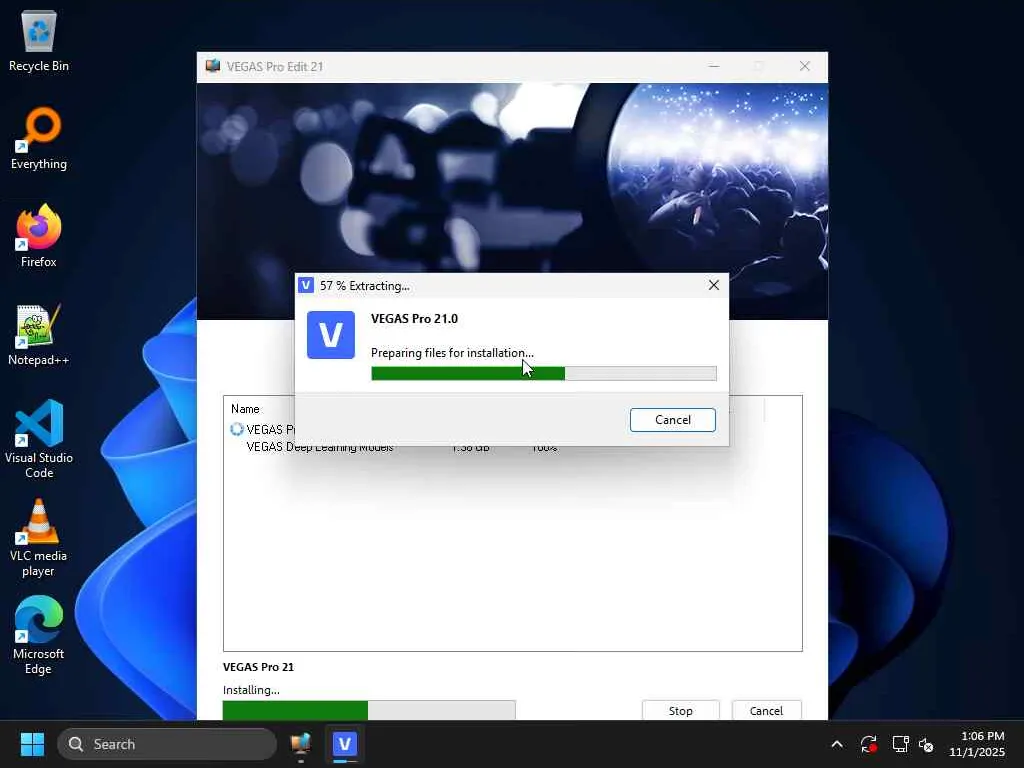Close the 57 % Extracting dialog

[714, 285]
